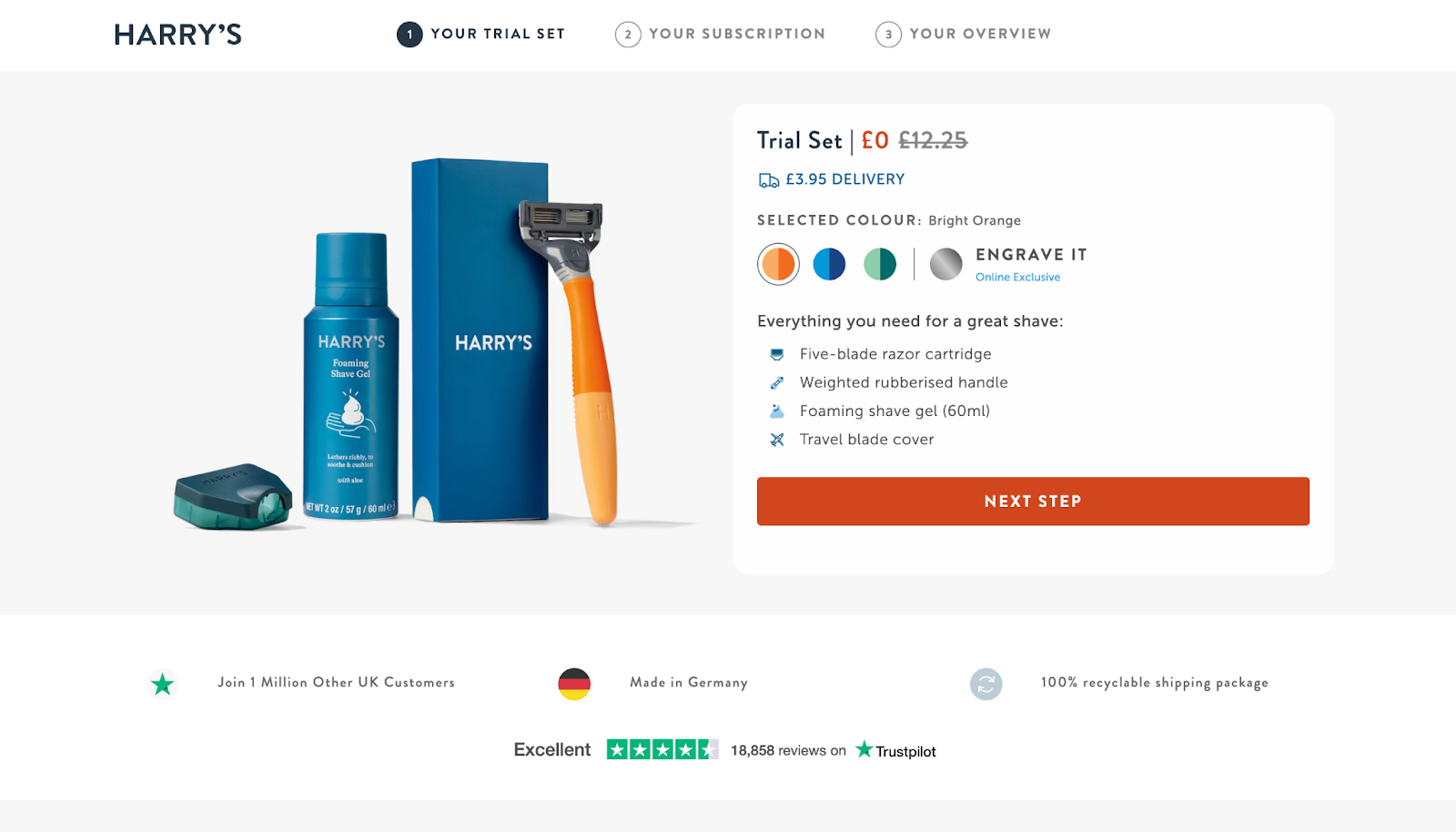The image size is (1456, 832).
Task: Click the green star customers icon
Action: click(163, 684)
